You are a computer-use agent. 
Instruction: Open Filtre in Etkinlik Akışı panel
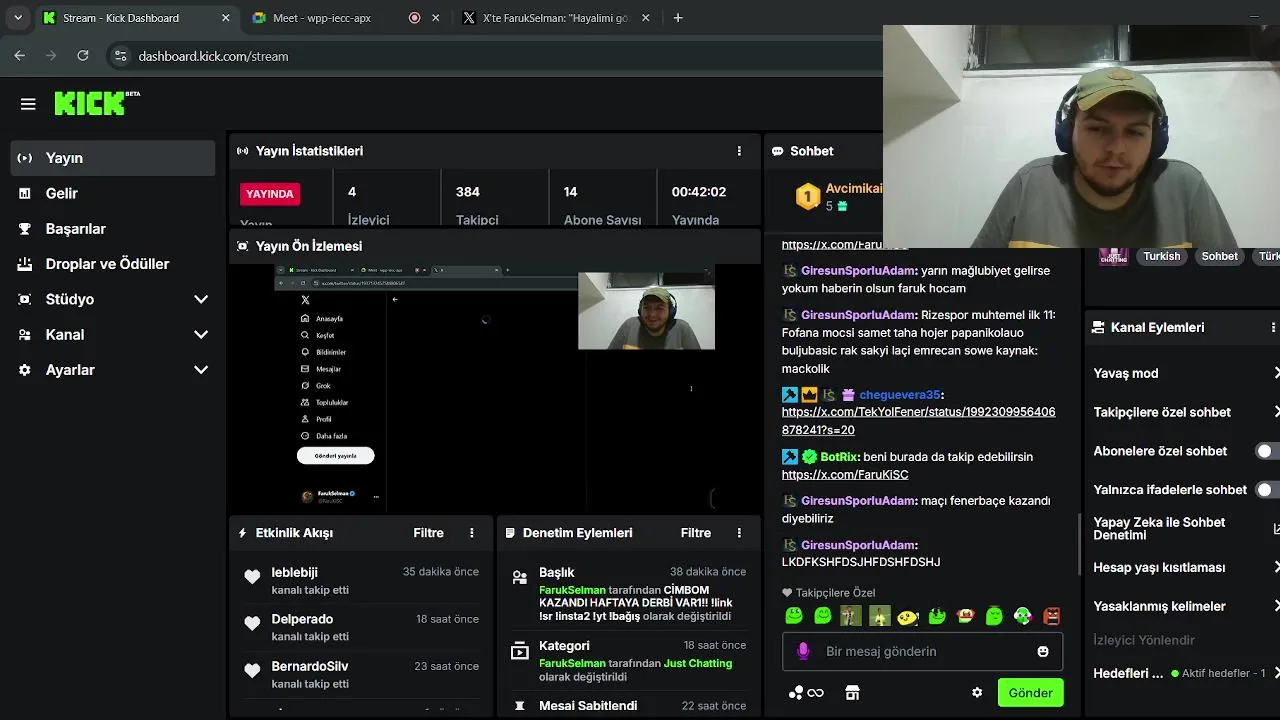[428, 533]
